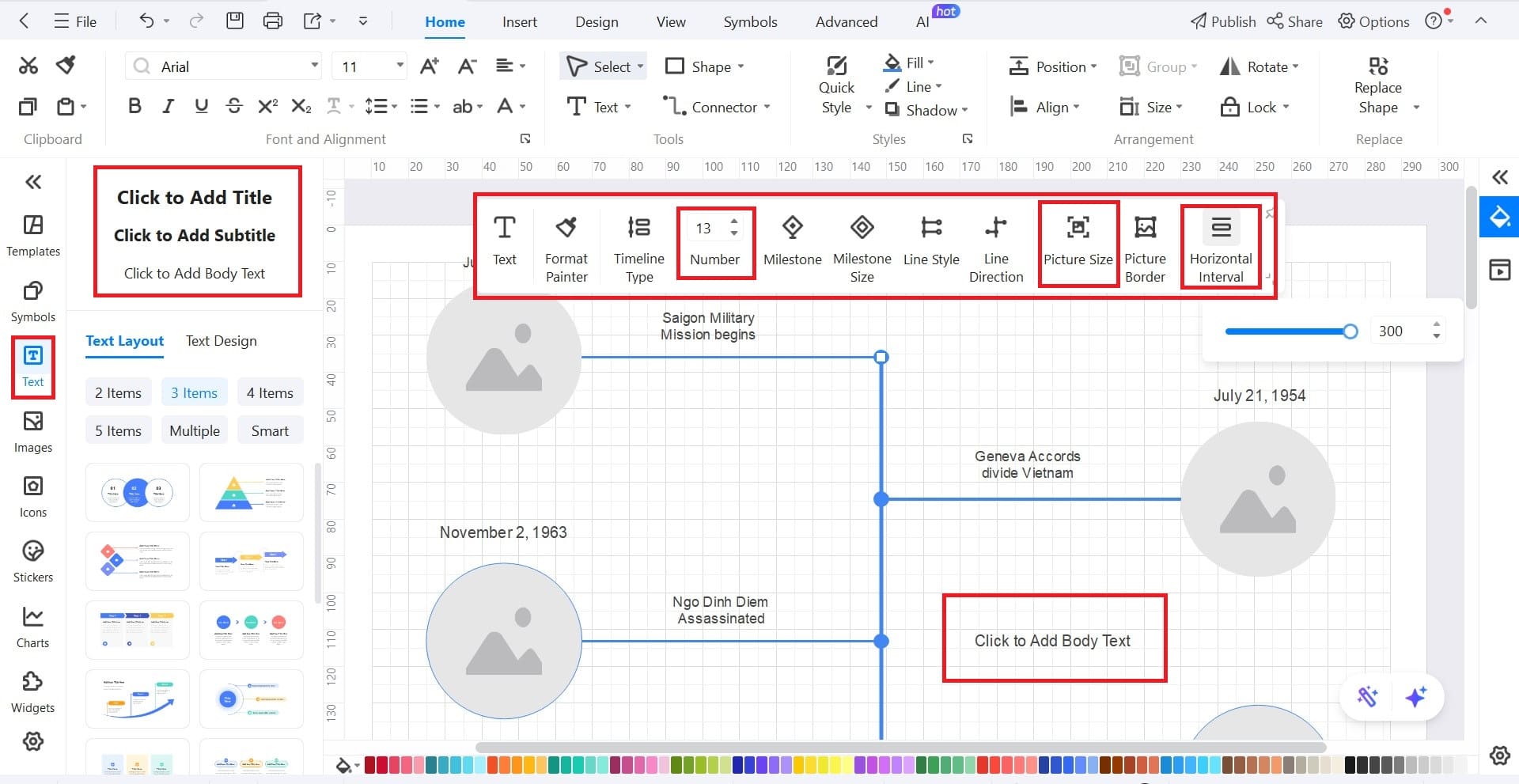Screen dimensions: 1519x784
Task: Click the Line Style tool
Action: coord(931,241)
